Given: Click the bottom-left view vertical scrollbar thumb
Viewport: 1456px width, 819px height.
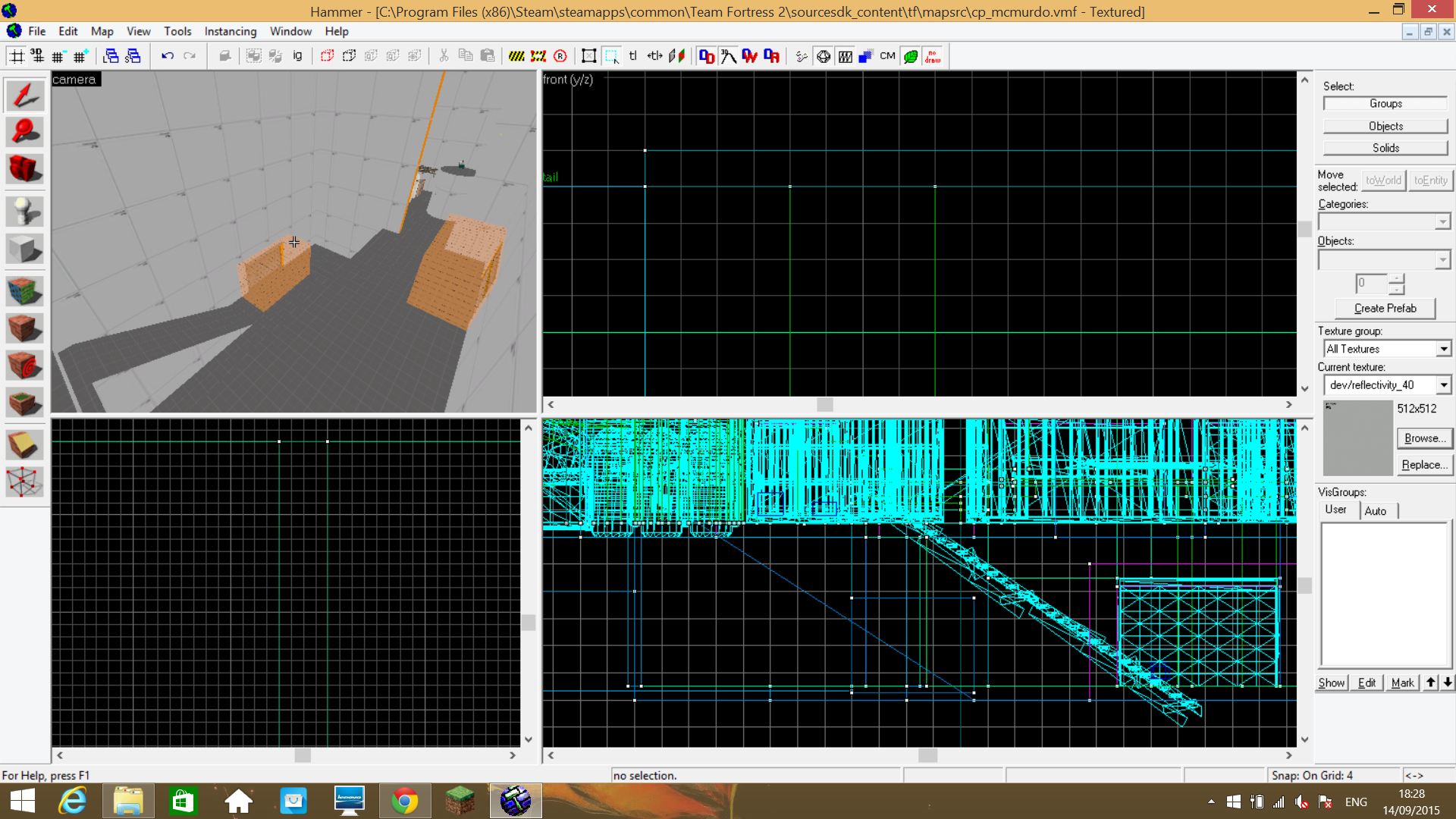Looking at the screenshot, I should pos(529,623).
